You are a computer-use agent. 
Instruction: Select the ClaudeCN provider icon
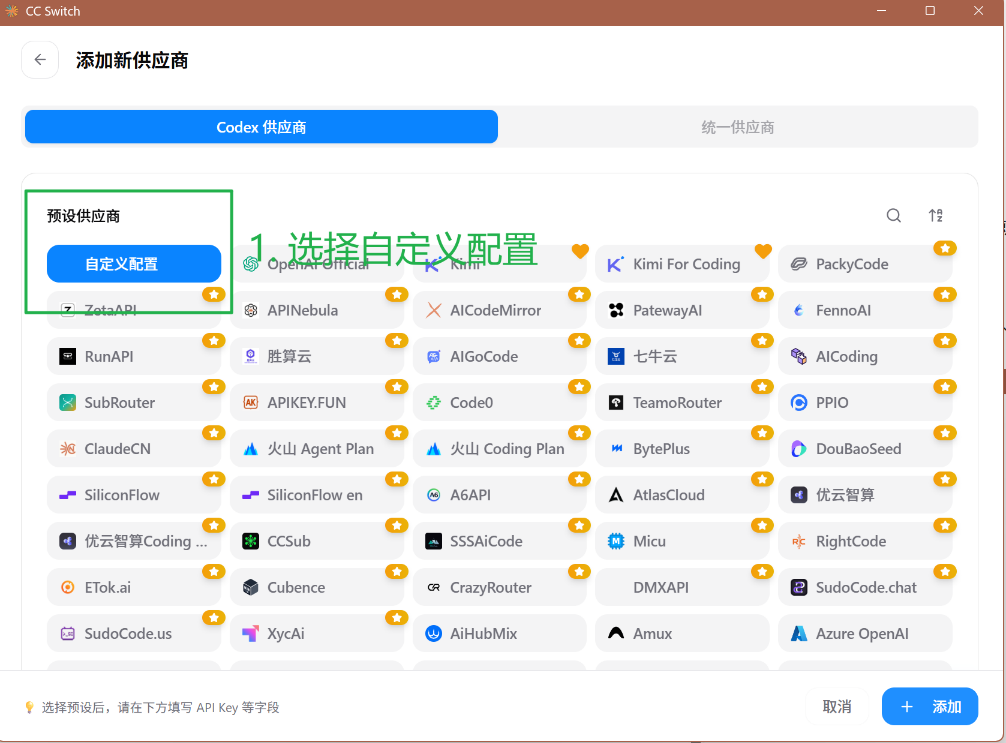(67, 449)
